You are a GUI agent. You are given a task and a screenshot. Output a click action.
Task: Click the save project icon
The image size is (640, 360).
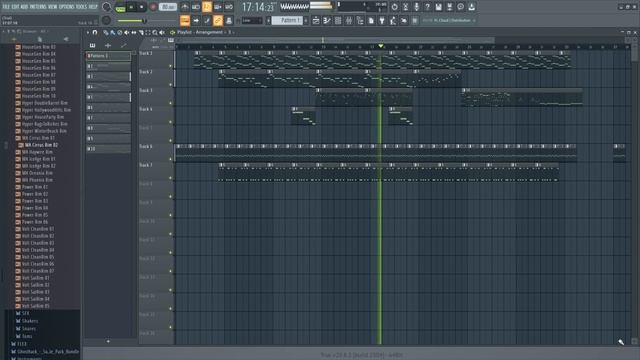[x=438, y=7]
